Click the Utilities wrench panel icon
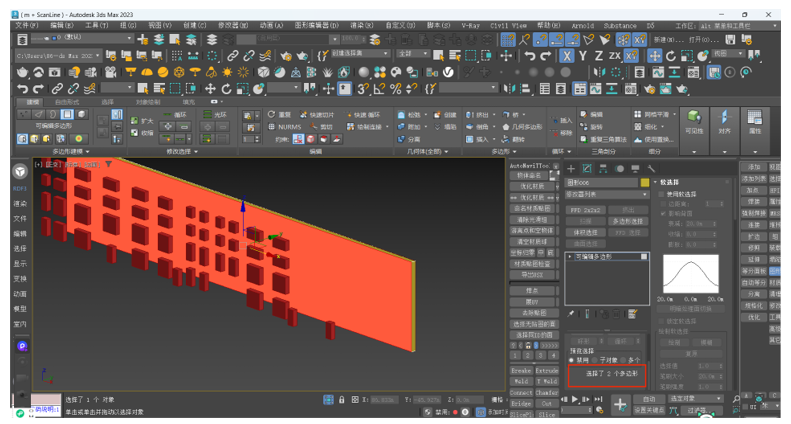The height and width of the screenshot is (424, 791). pyautogui.click(x=651, y=168)
